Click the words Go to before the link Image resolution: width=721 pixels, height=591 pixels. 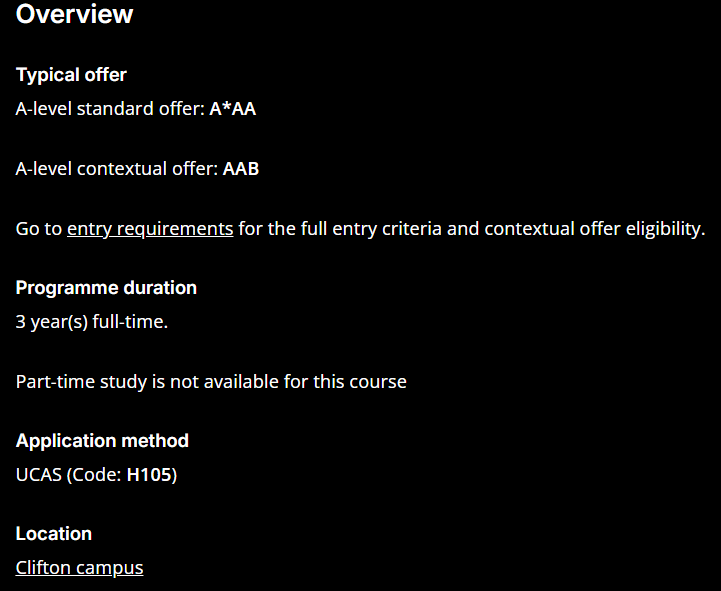[x=39, y=229]
